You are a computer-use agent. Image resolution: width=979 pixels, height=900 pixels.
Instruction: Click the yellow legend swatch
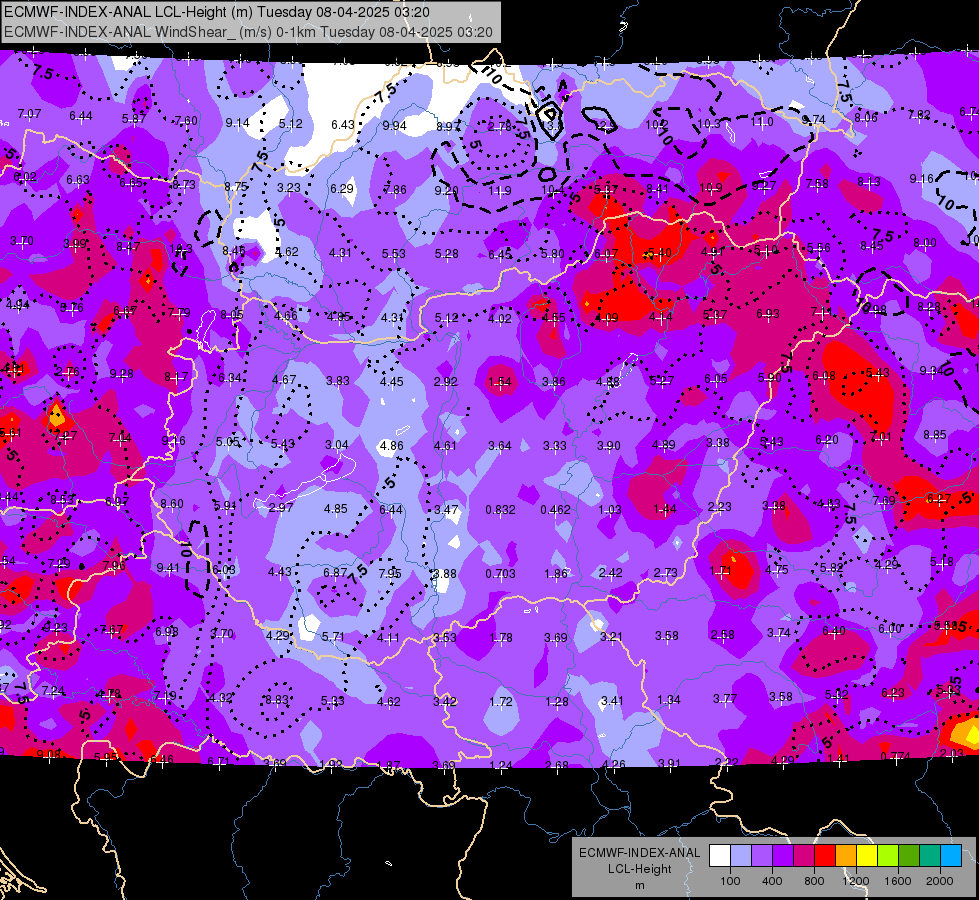coord(867,856)
